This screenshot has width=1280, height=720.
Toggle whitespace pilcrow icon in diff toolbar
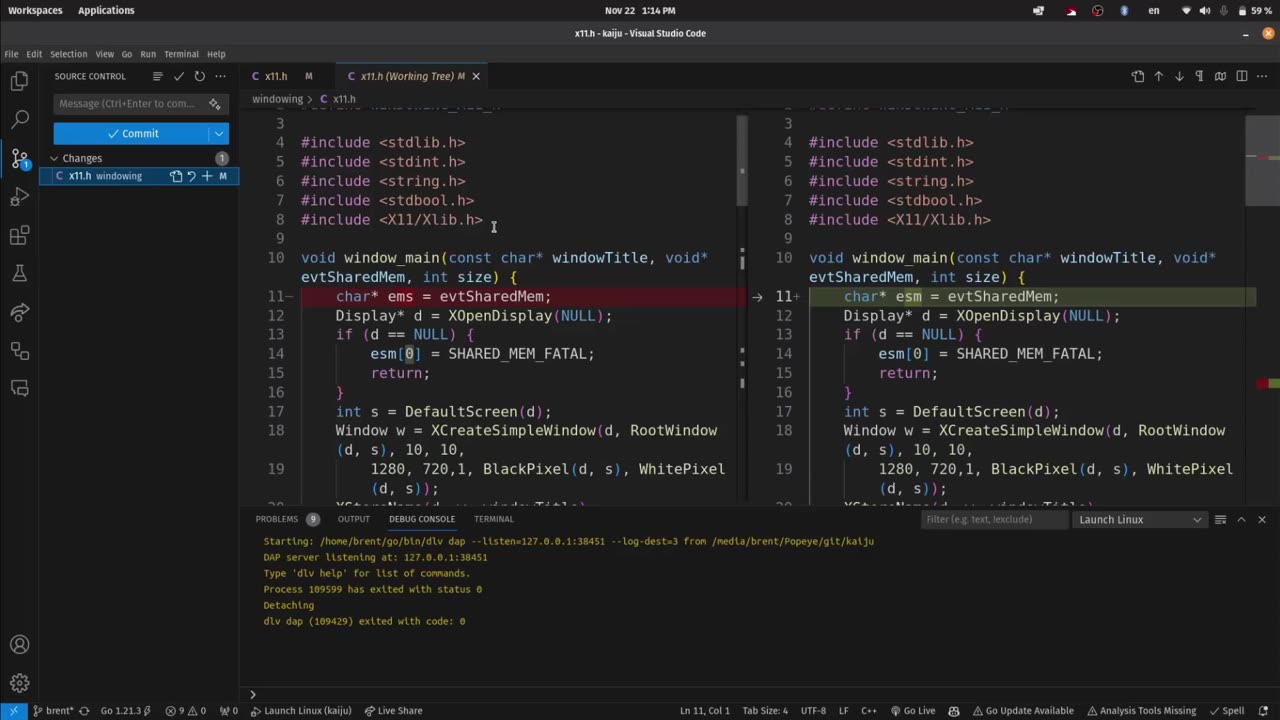tap(1200, 76)
